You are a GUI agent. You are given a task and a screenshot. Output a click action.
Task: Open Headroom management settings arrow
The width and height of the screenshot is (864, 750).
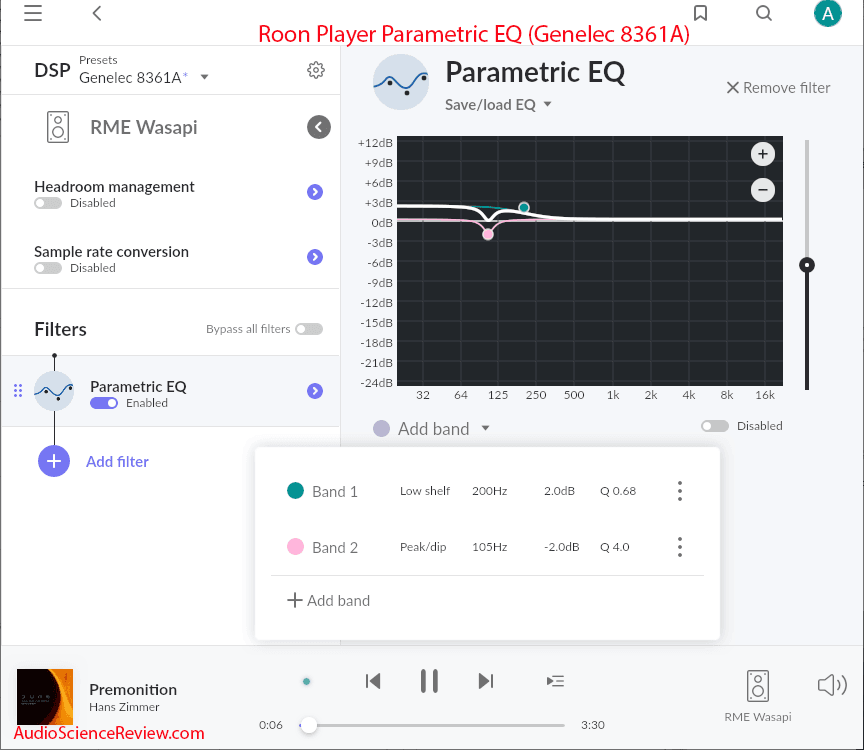pos(315,192)
